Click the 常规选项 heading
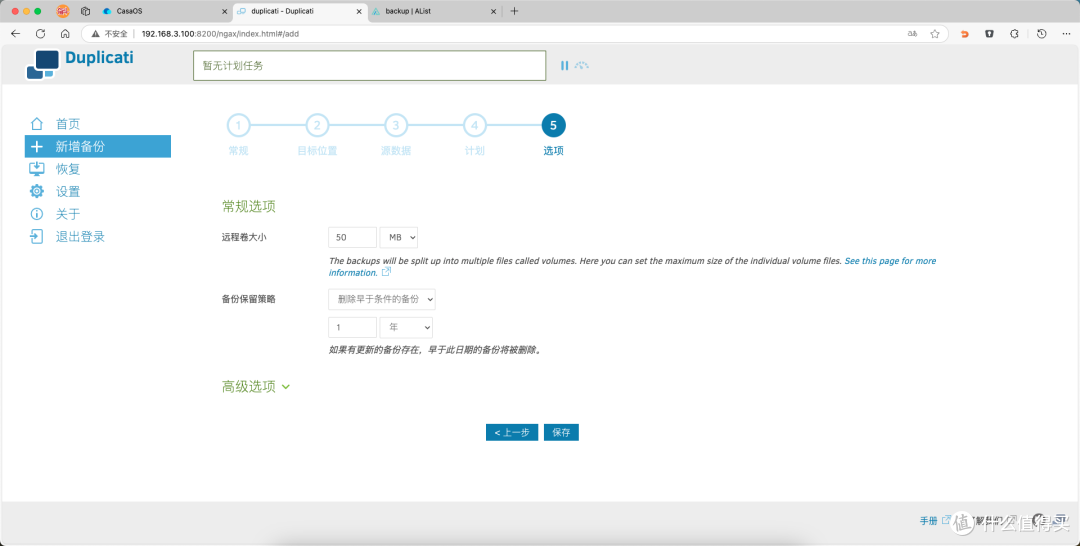This screenshot has height=546, width=1080. 249,207
